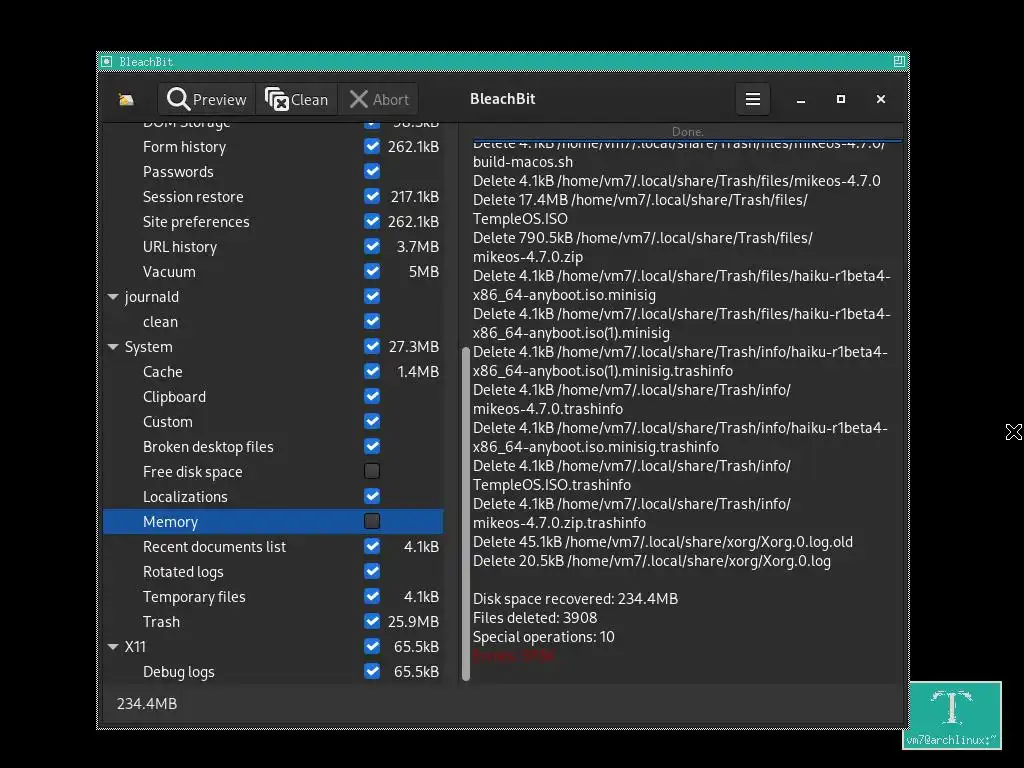Toggle the Form history checkbox

[x=372, y=146]
